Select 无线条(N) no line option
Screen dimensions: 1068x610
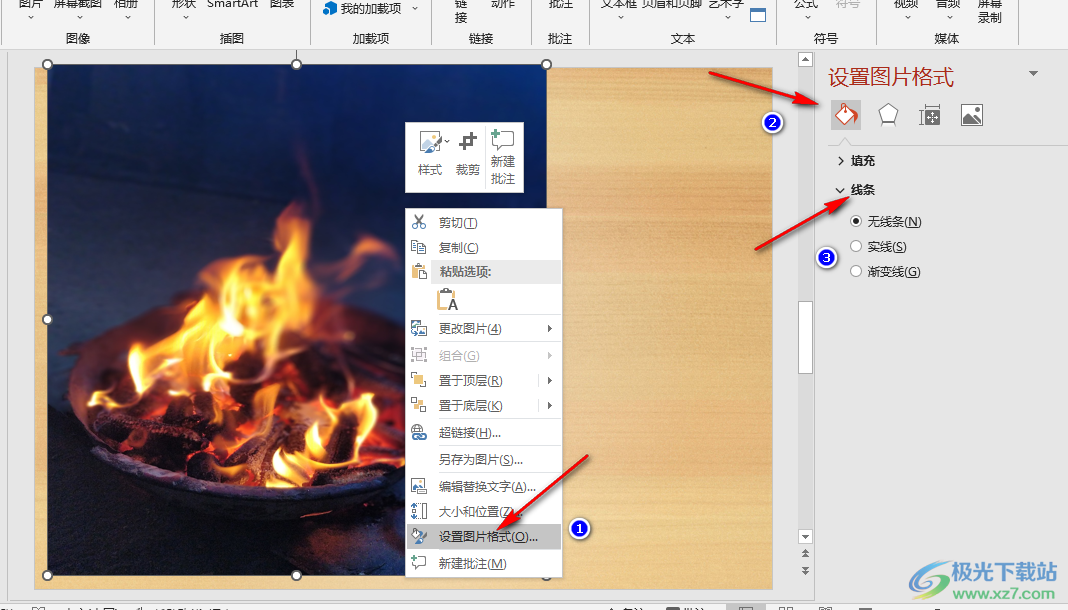[x=886, y=221]
